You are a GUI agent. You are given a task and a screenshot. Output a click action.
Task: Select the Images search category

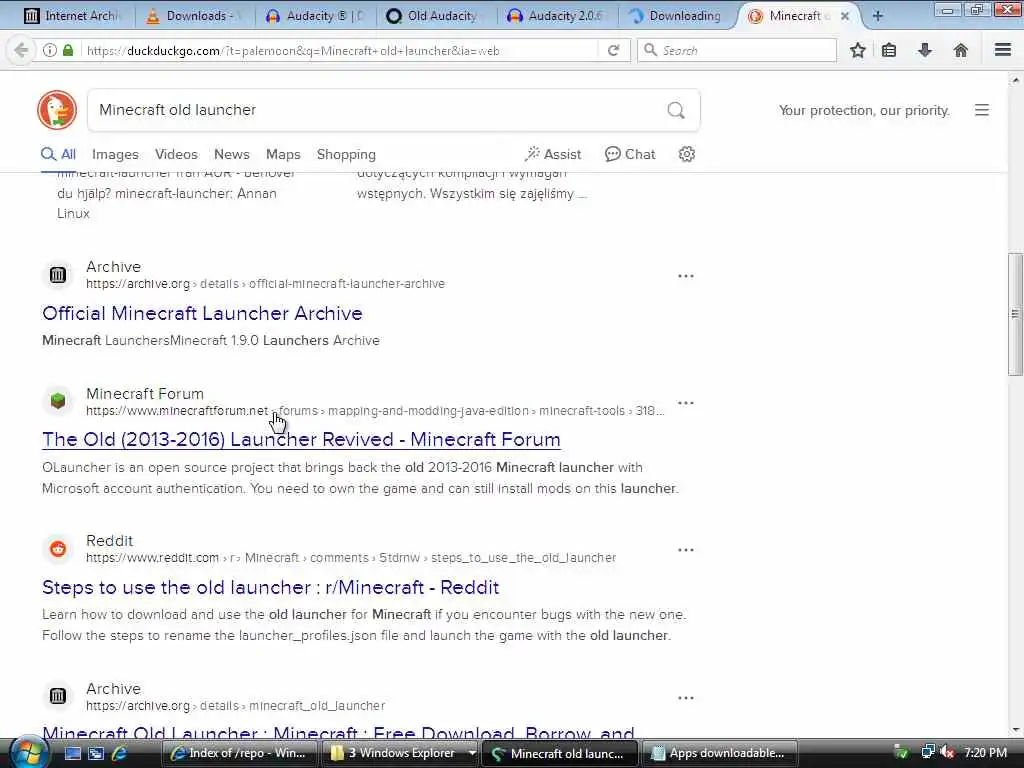(x=115, y=155)
